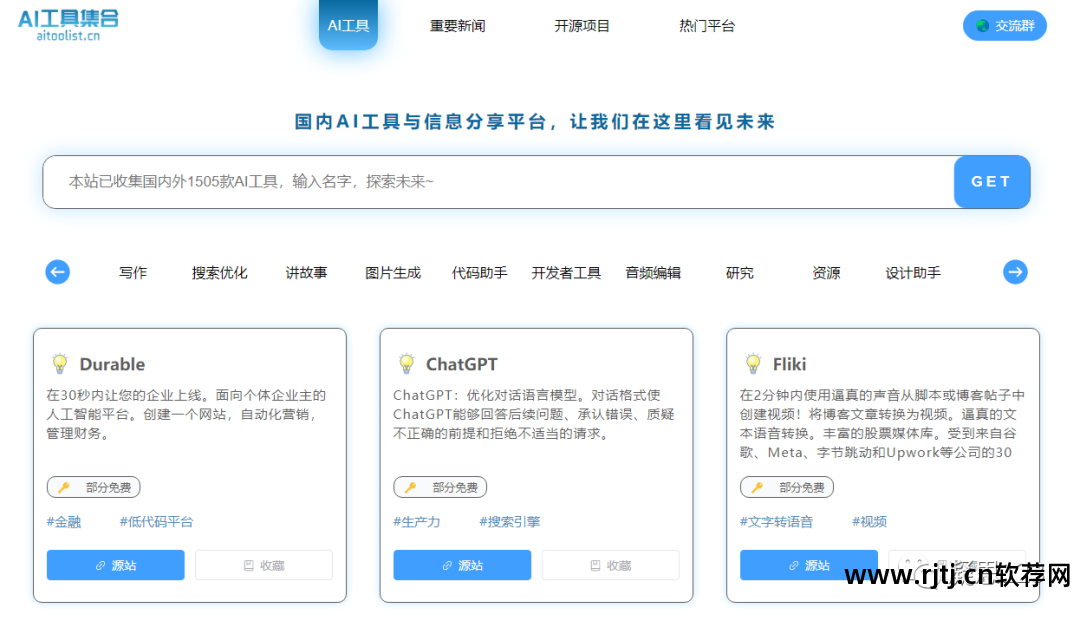Focus the AI tool search input field
1080x621 pixels.
[498, 182]
